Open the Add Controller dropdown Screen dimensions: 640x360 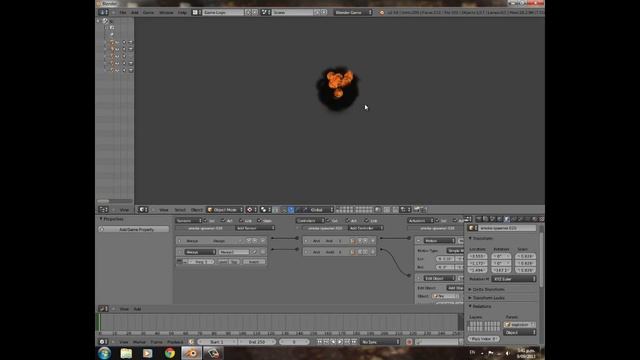click(x=365, y=228)
